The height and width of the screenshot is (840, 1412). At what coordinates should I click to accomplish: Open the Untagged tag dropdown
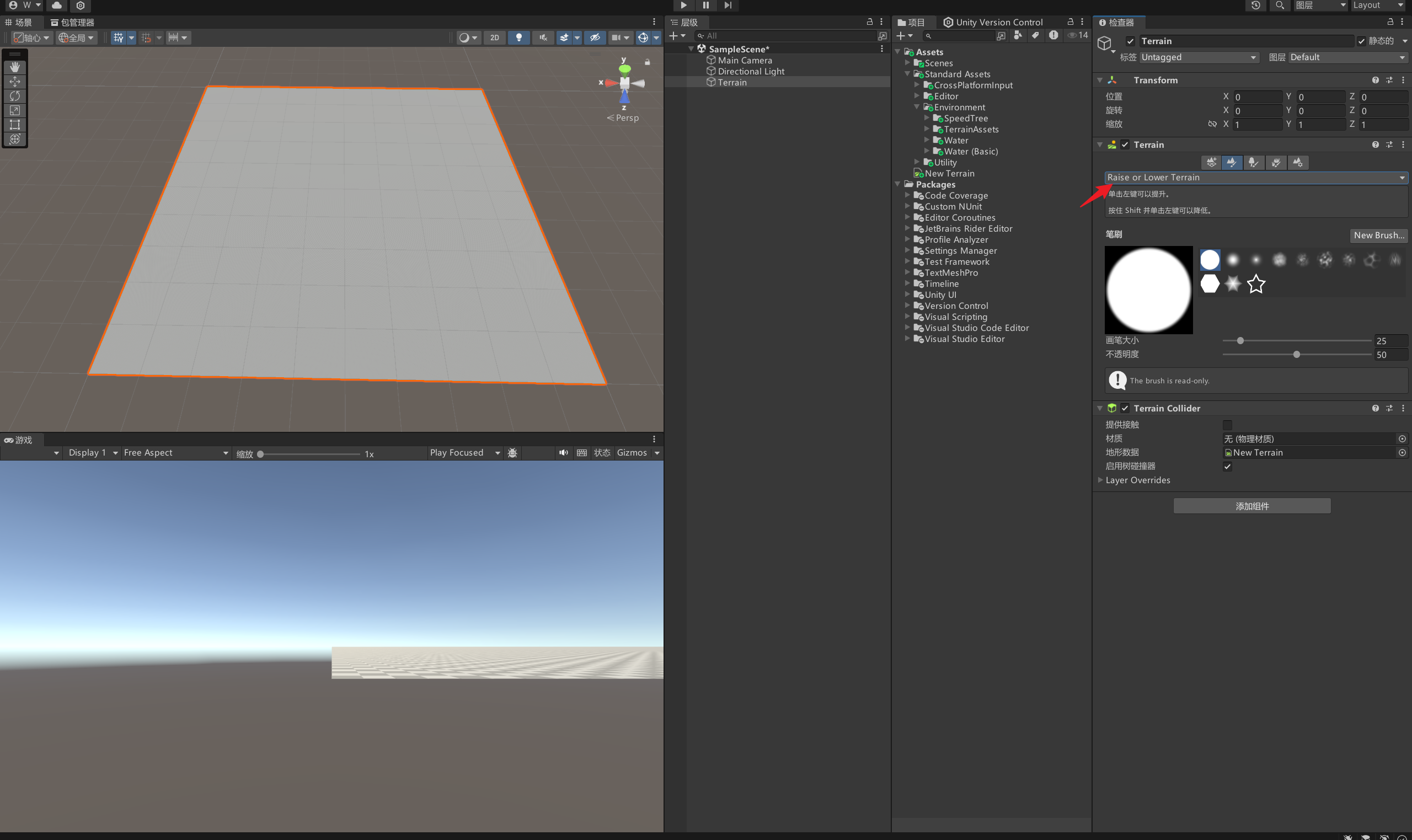[1199, 57]
